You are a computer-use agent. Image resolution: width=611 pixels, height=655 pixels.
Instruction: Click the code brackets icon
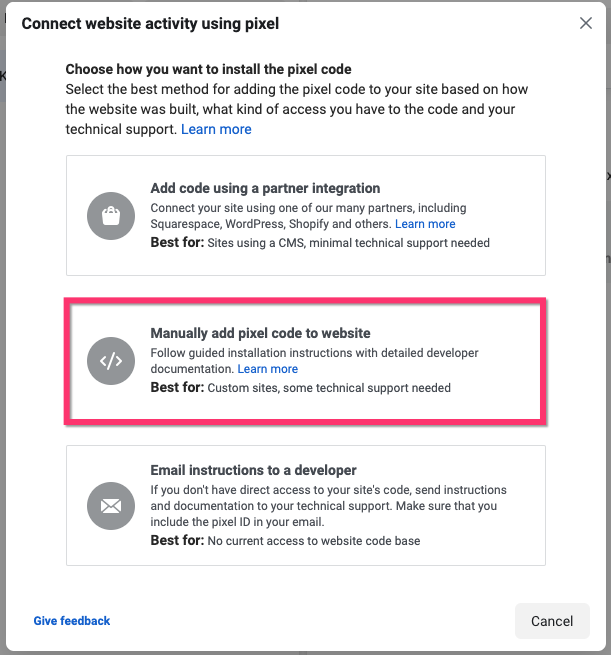pos(111,361)
